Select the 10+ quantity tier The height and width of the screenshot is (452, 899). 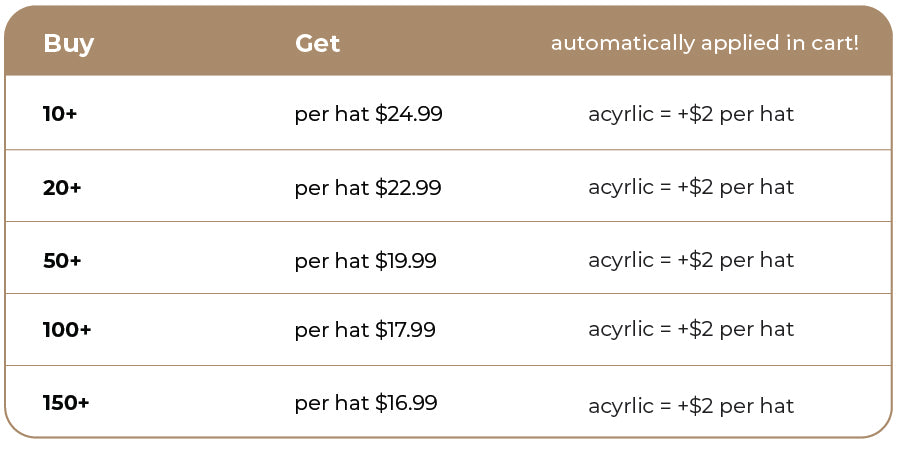(60, 114)
